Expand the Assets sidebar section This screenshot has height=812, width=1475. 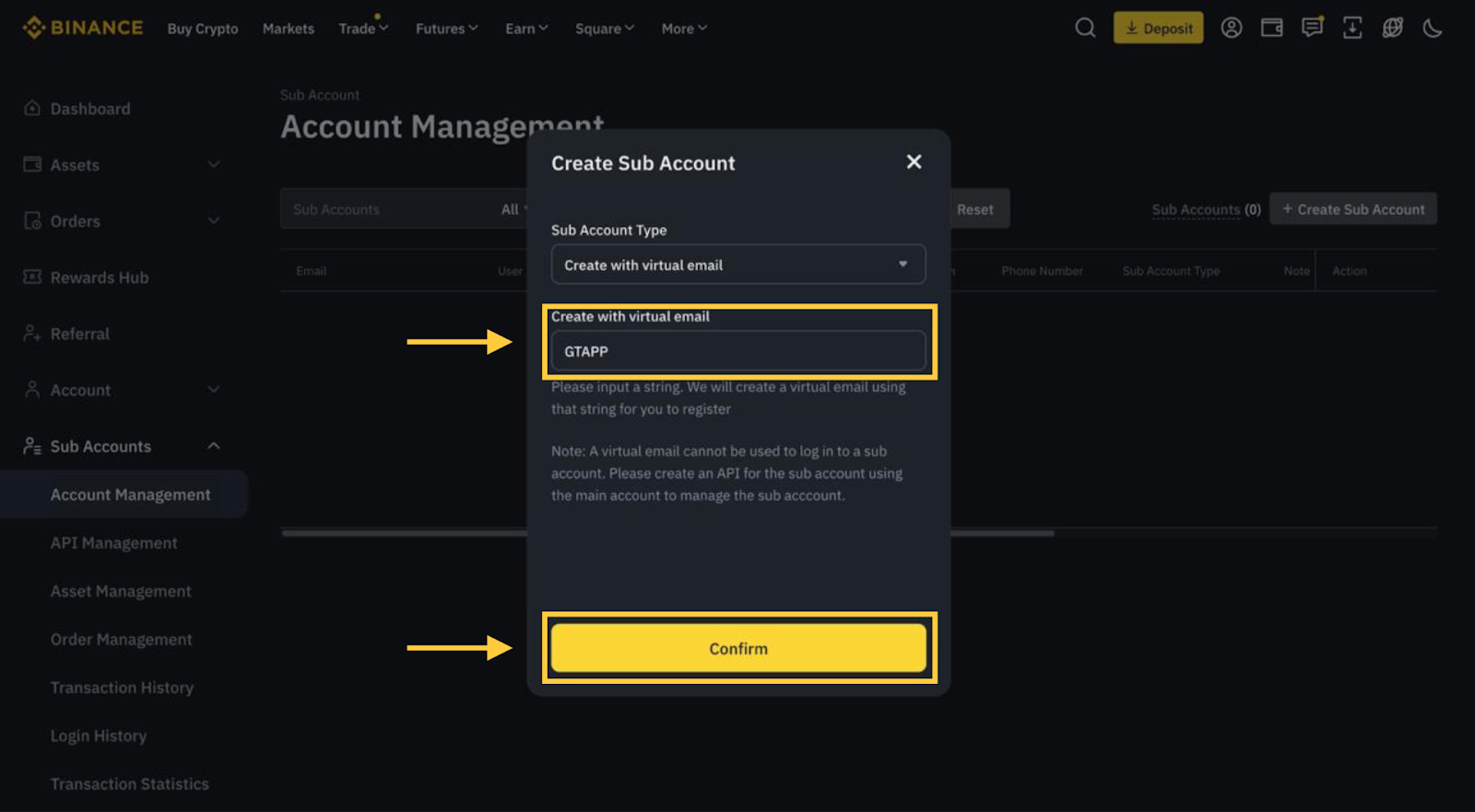(213, 165)
